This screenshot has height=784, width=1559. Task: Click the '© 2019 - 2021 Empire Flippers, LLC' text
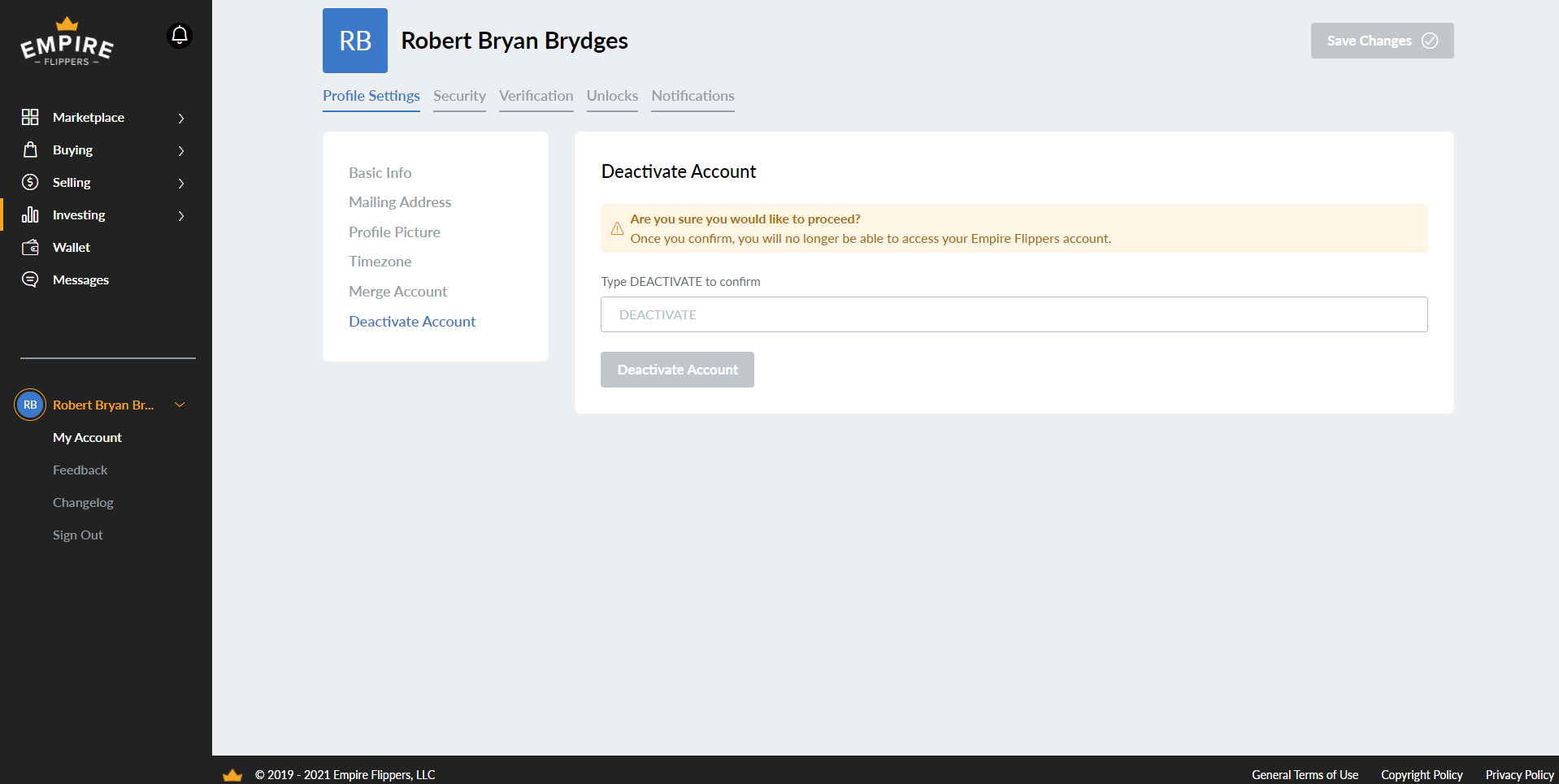pyautogui.click(x=345, y=775)
